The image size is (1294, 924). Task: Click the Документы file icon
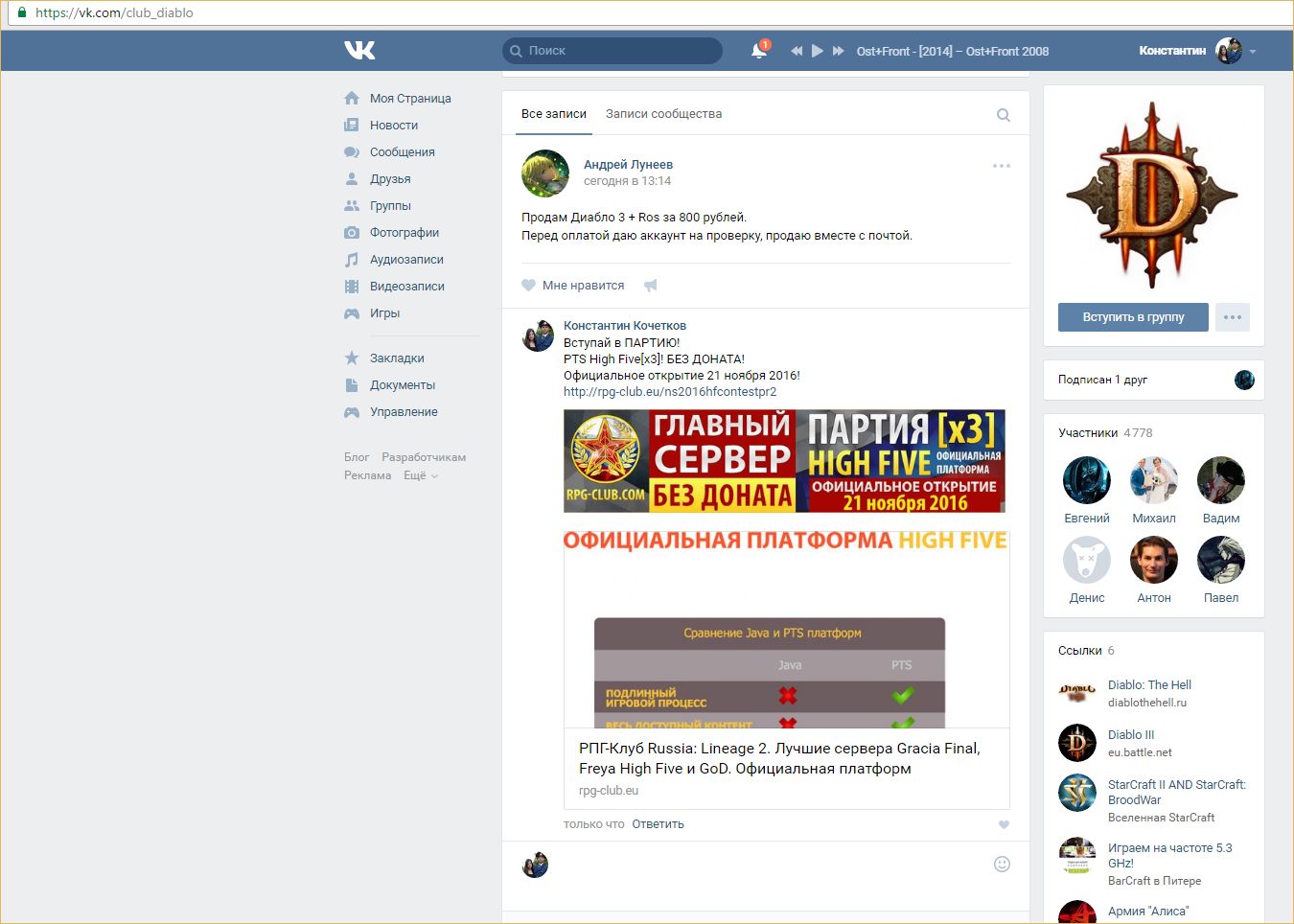(352, 384)
